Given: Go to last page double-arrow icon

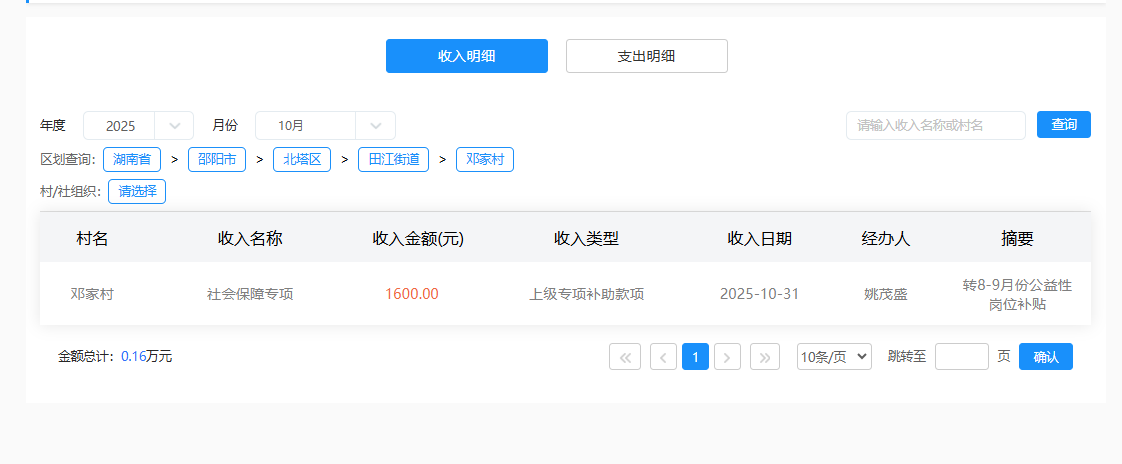Looking at the screenshot, I should [765, 357].
